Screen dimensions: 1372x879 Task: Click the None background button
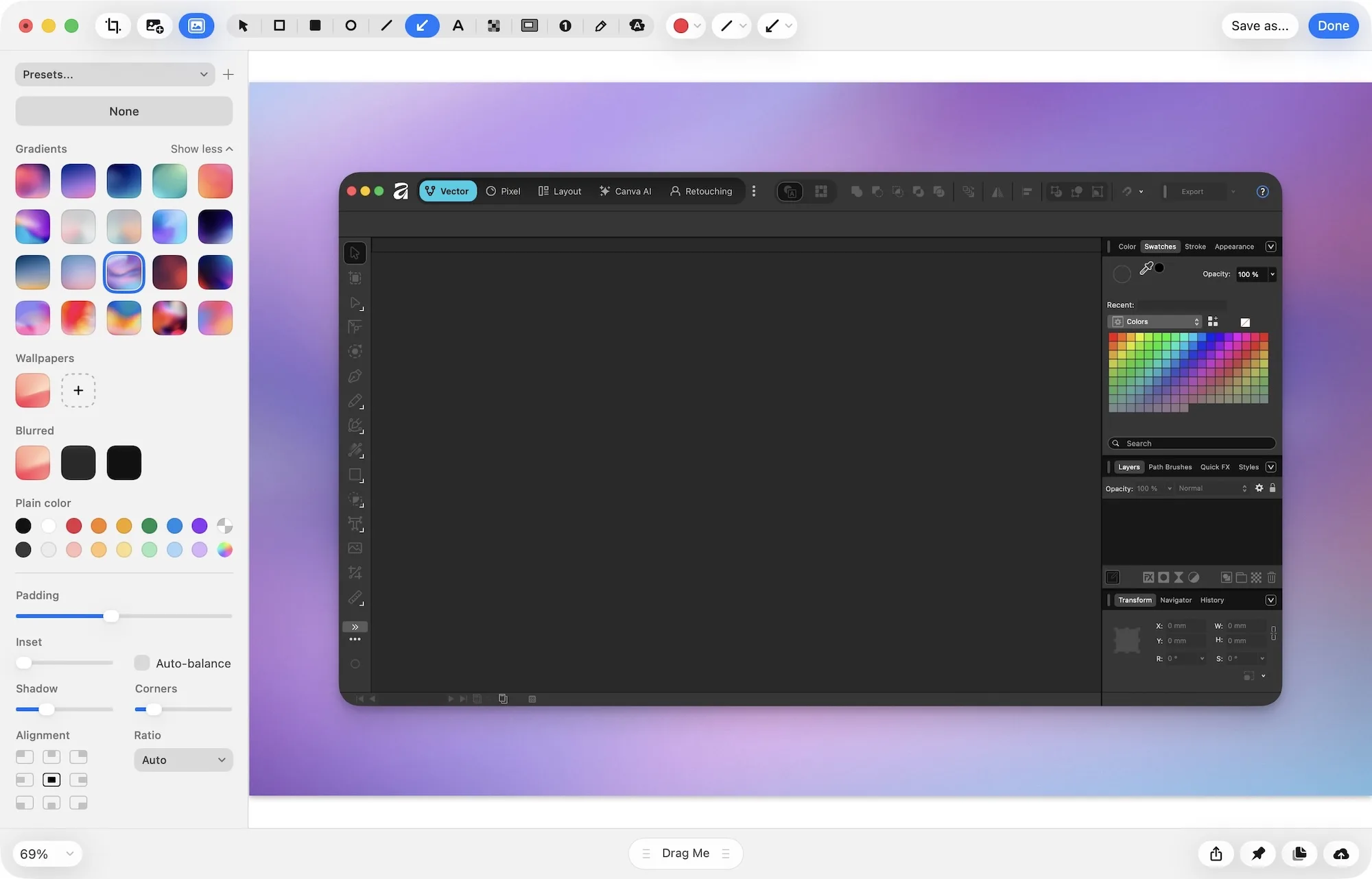pos(124,111)
